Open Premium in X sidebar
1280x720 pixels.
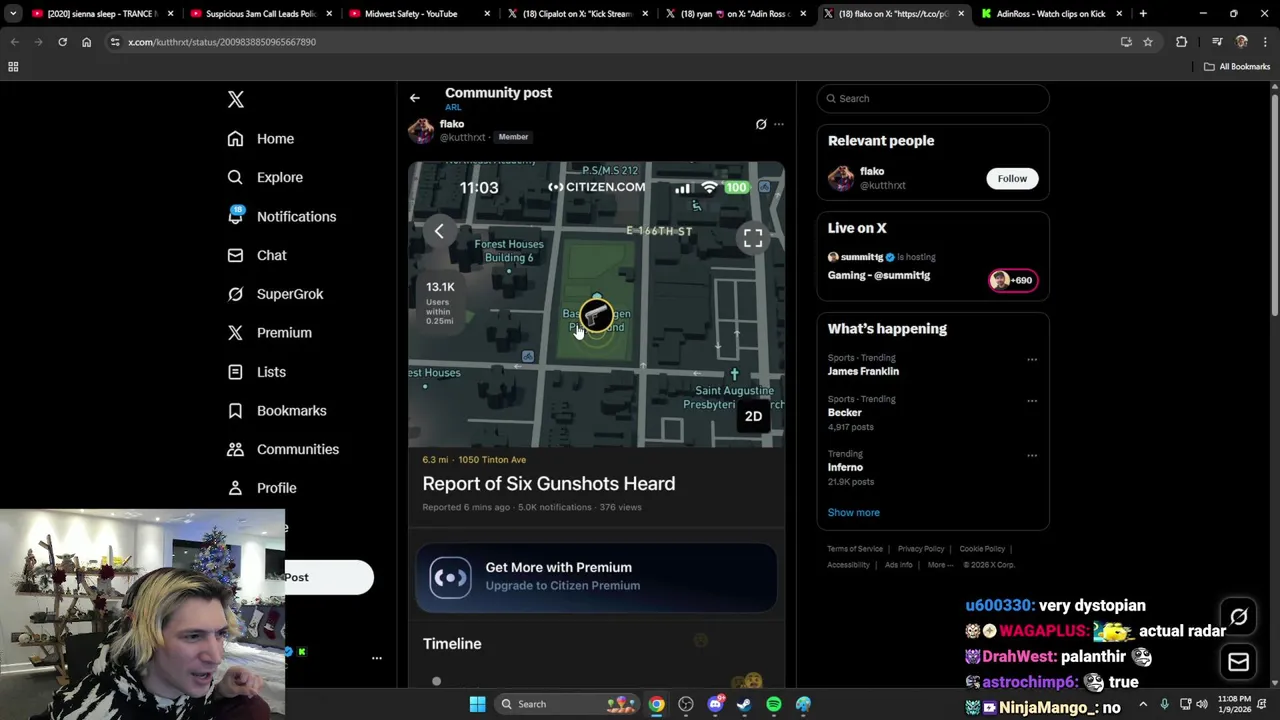[x=270, y=333]
